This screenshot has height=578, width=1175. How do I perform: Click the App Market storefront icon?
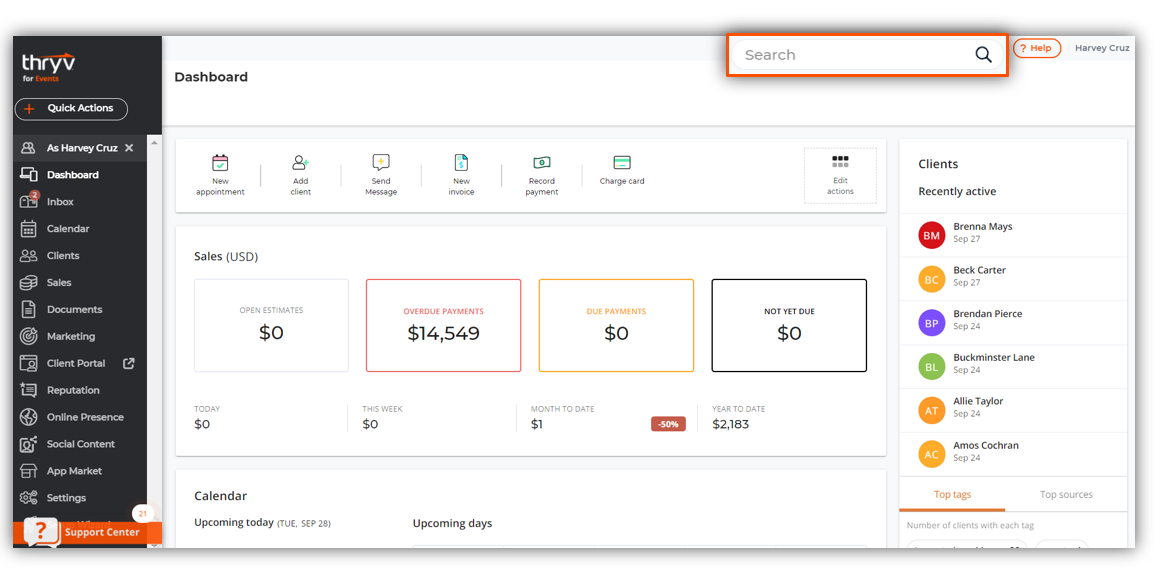pyautogui.click(x=28, y=471)
